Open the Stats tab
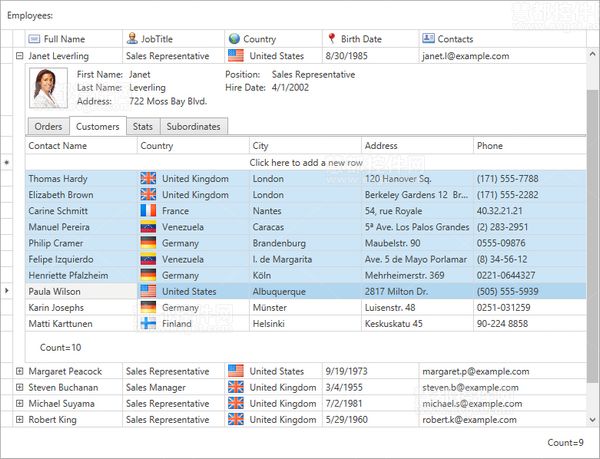The width and height of the screenshot is (600, 459). pos(143,127)
